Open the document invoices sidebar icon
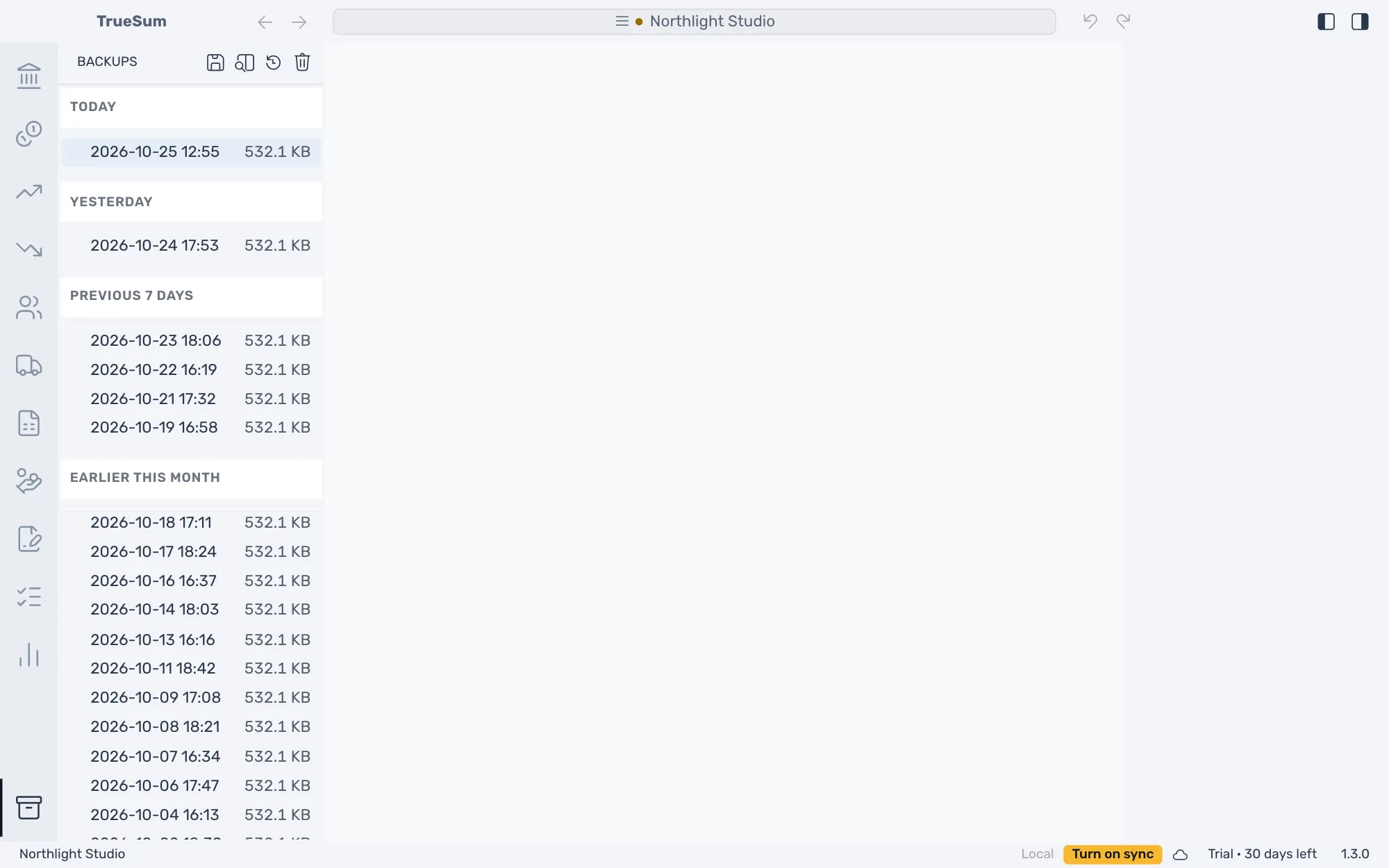 28,423
